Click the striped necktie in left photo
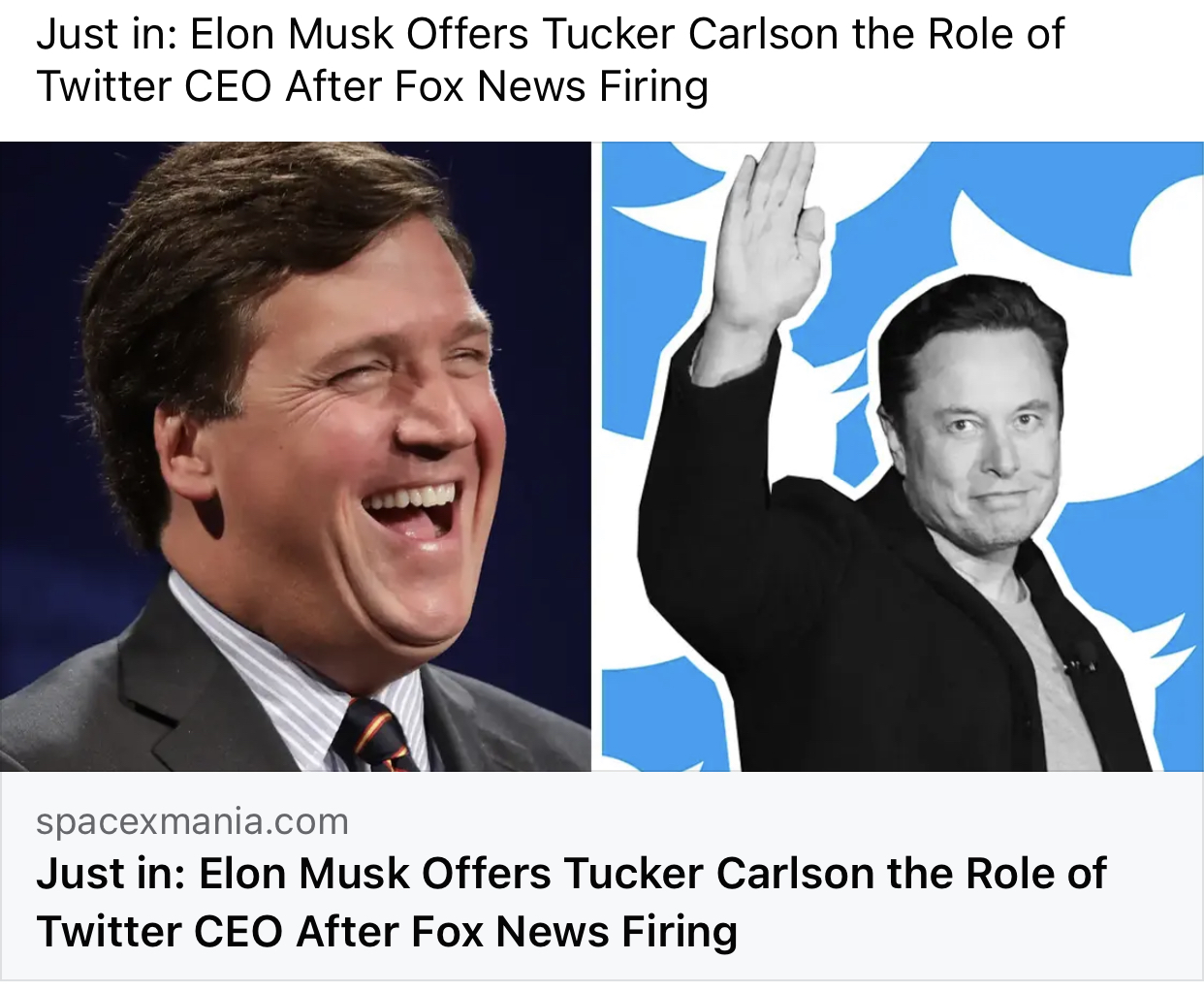The image size is (1204, 992). [x=375, y=735]
